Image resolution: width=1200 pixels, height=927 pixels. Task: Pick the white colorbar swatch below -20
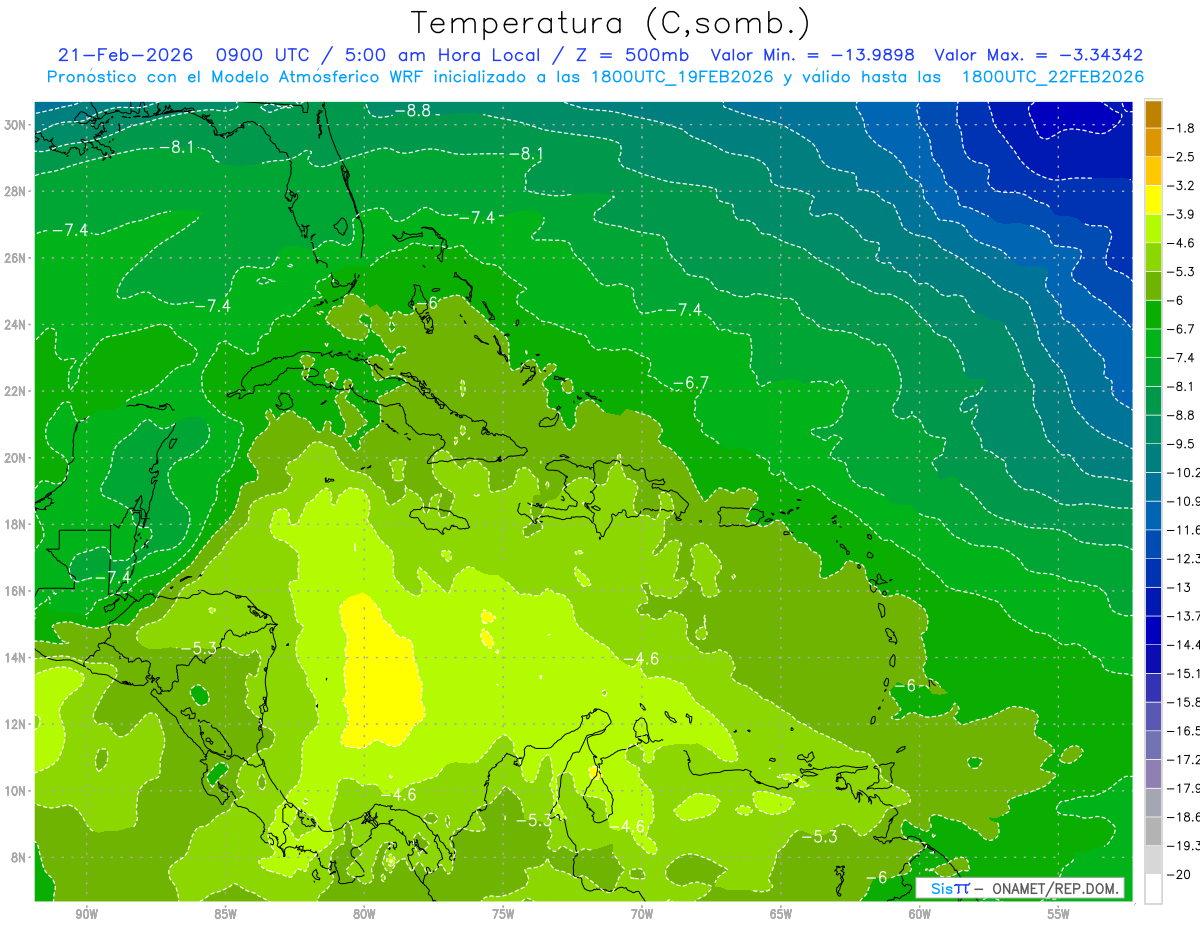coord(1153,889)
